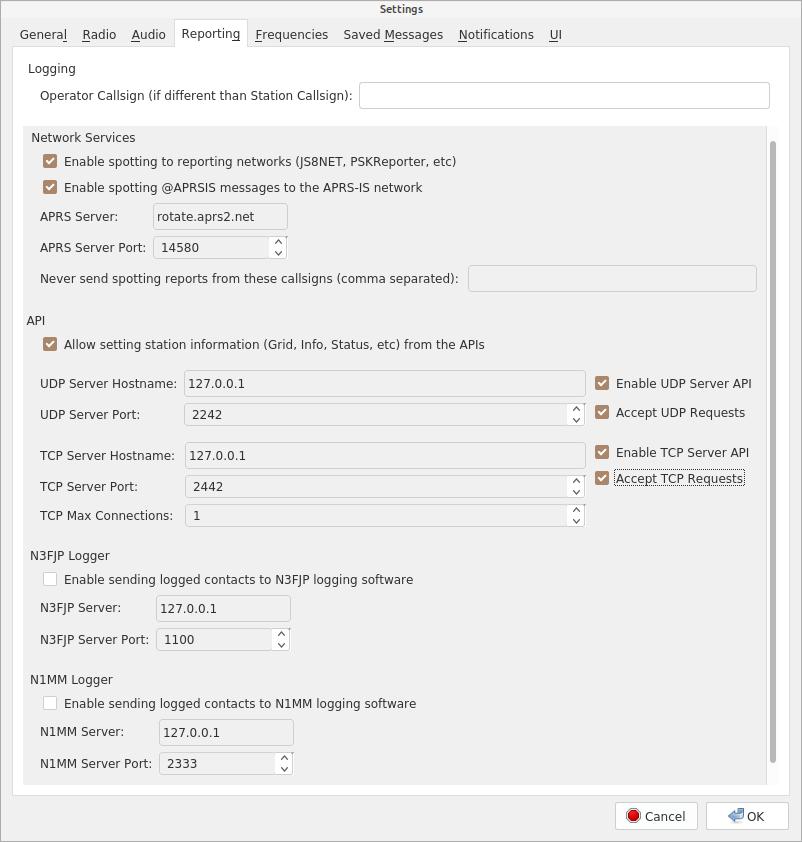Click the TCP Max Connections value field
This screenshot has height=842, width=802.
(x=376, y=516)
